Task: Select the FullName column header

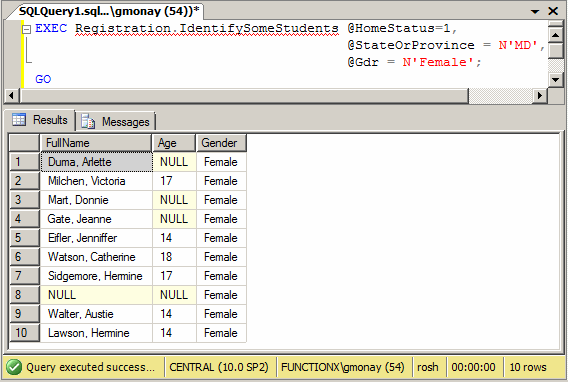Action: pos(96,143)
